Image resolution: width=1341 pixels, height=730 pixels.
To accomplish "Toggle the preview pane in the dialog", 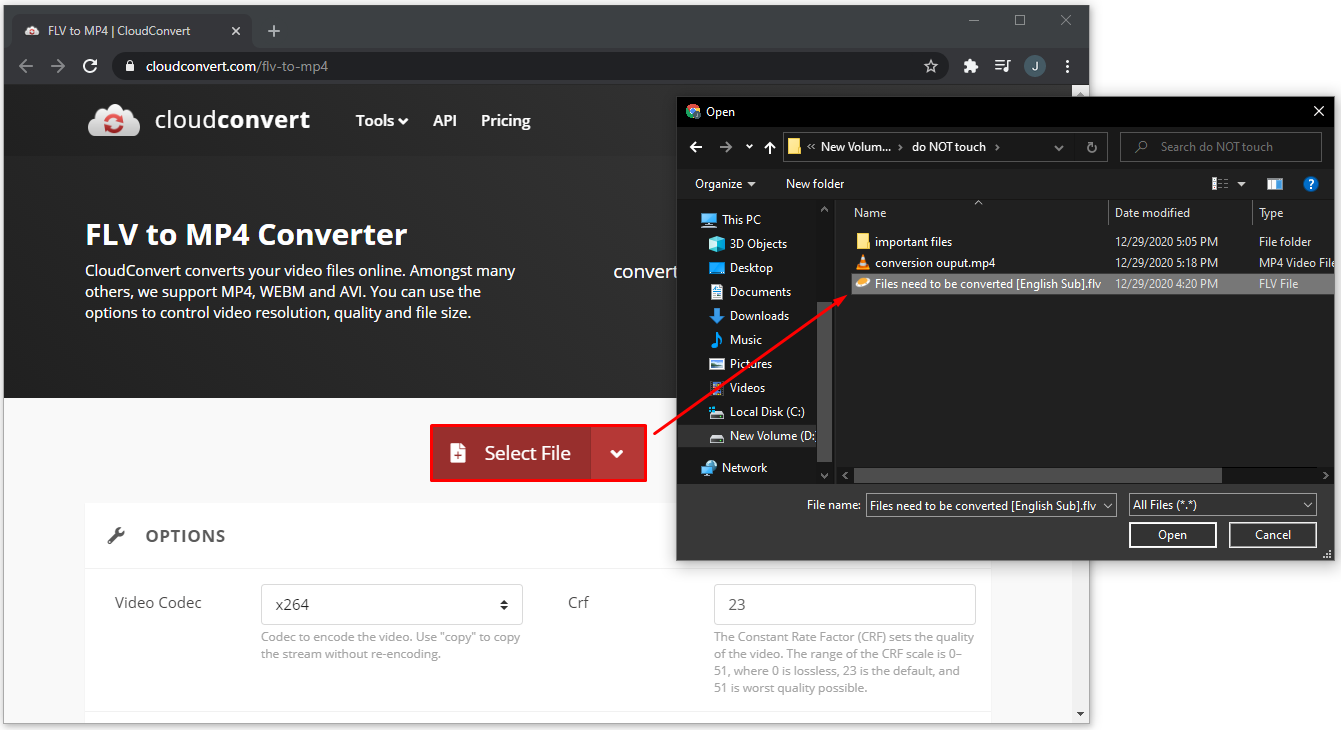I will point(1274,184).
